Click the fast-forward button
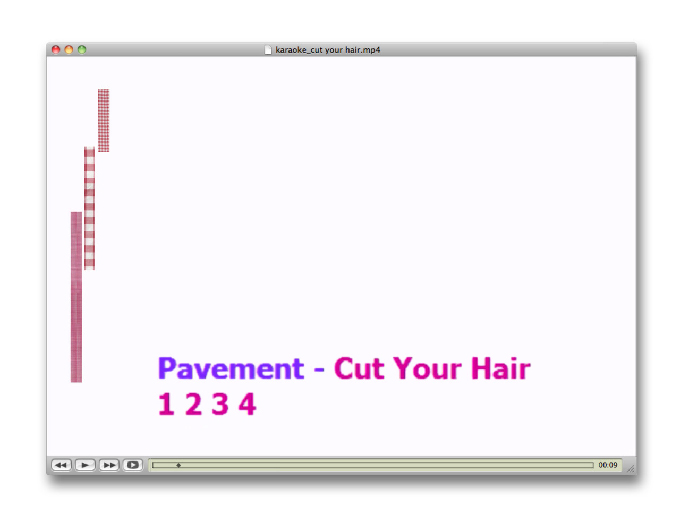The height and width of the screenshot is (529, 680). click(109, 465)
